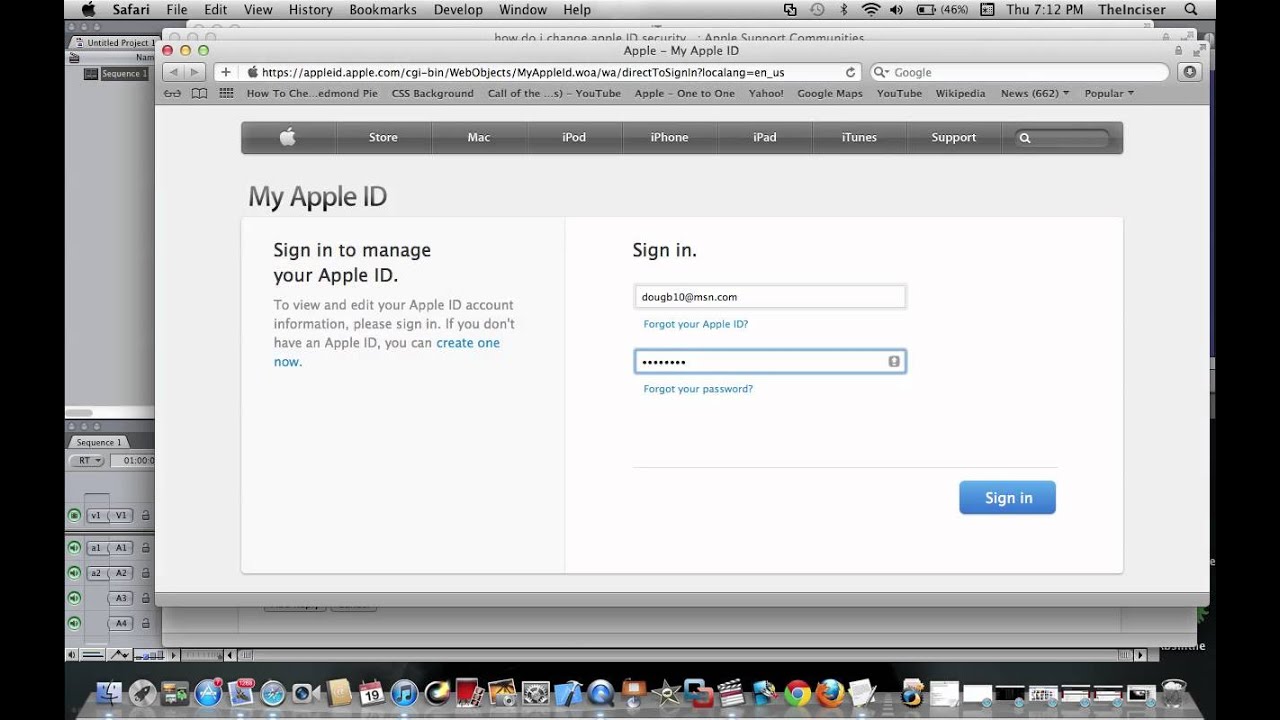1280x720 pixels.
Task: Click the password key icon in the password field
Action: coord(894,361)
